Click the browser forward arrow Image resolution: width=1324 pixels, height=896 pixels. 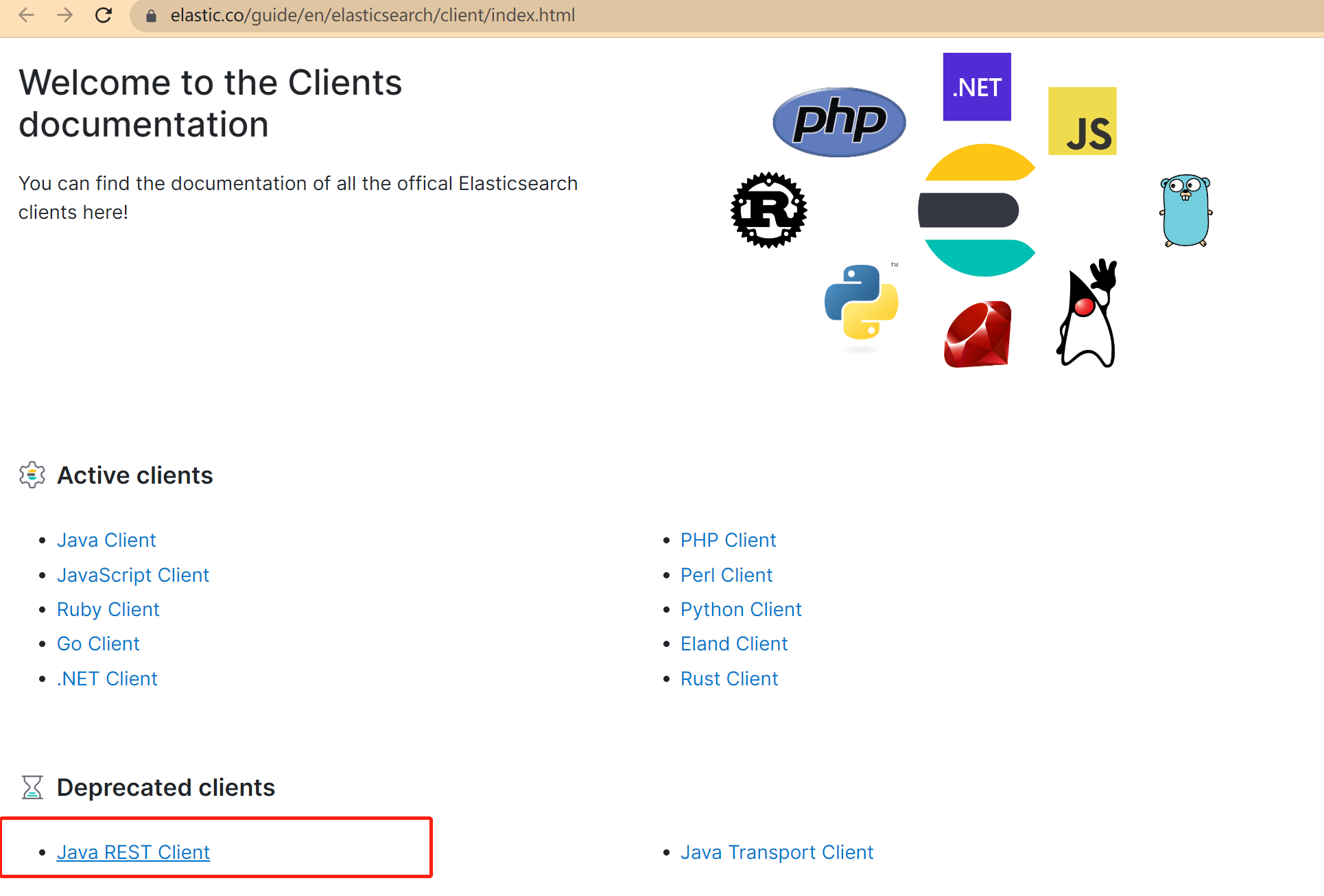coord(64,15)
